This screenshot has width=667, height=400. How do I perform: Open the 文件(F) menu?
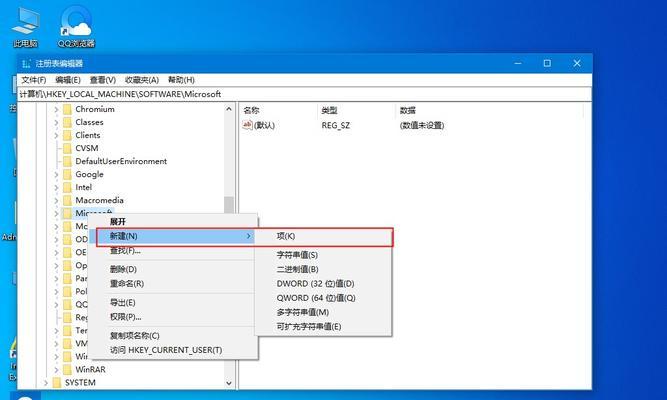tap(34, 80)
